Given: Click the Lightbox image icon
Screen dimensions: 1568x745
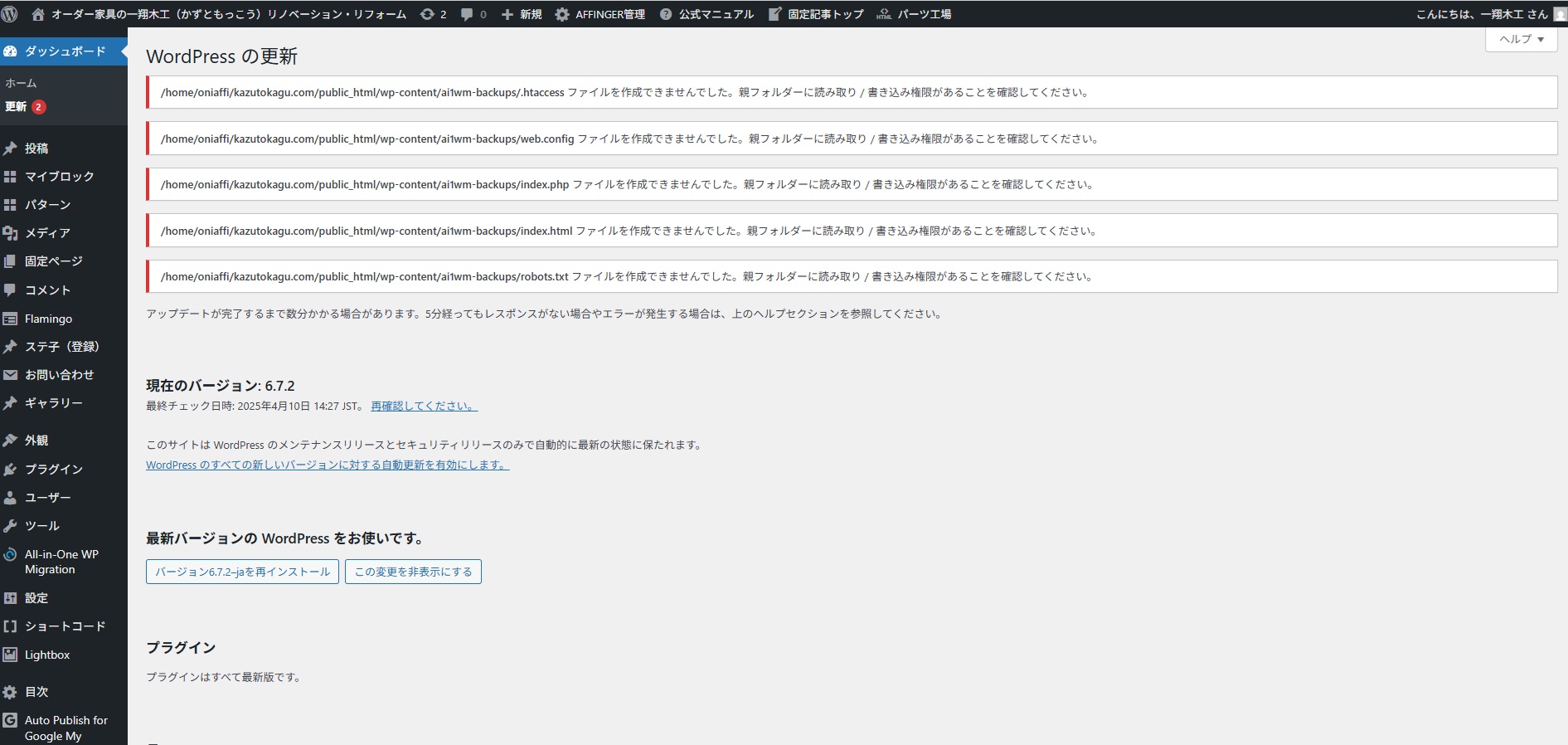Looking at the screenshot, I should click(10, 655).
